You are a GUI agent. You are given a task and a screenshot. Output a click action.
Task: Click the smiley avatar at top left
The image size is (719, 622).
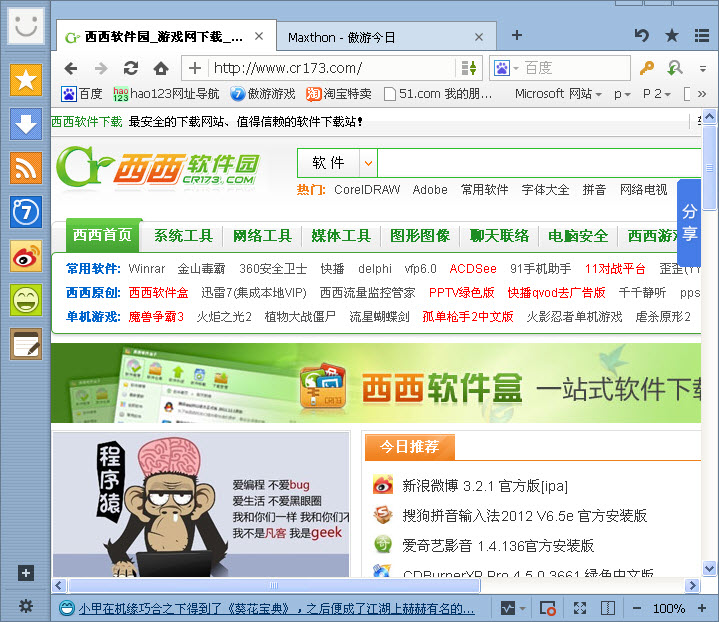pyautogui.click(x=26, y=27)
